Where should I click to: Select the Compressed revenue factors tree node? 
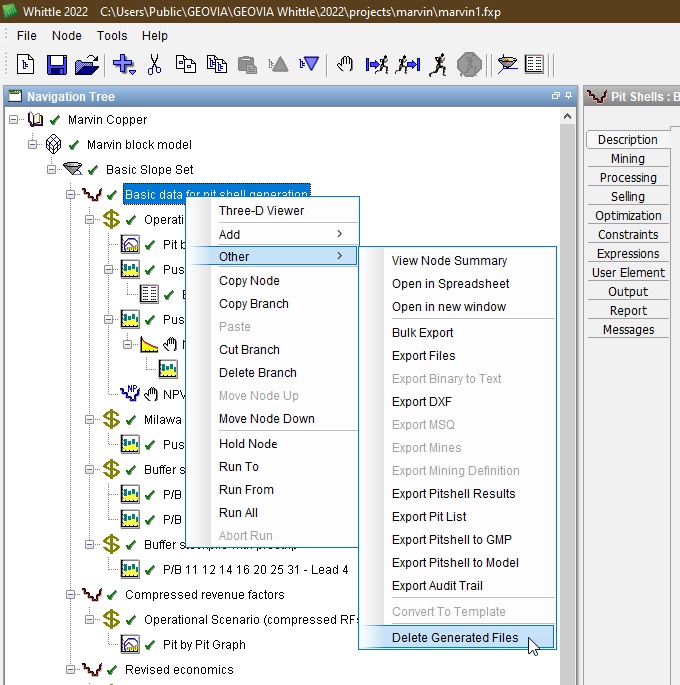[x=204, y=595]
